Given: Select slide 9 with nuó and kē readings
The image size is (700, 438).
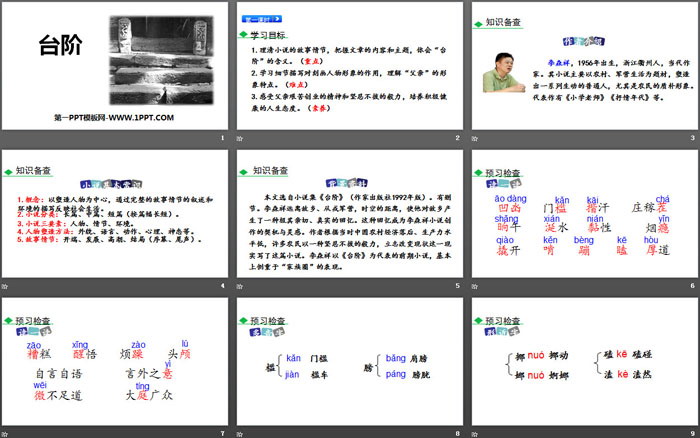Looking at the screenshot, I should pos(585,362).
